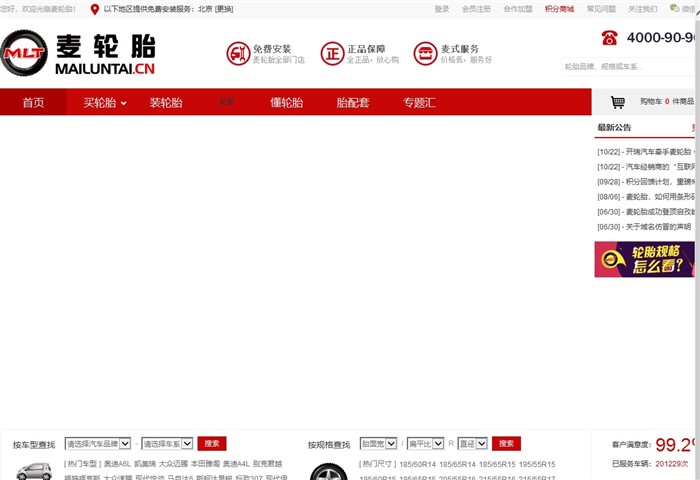Select hot size 185/65R14
700x480 pixels.
click(x=457, y=464)
